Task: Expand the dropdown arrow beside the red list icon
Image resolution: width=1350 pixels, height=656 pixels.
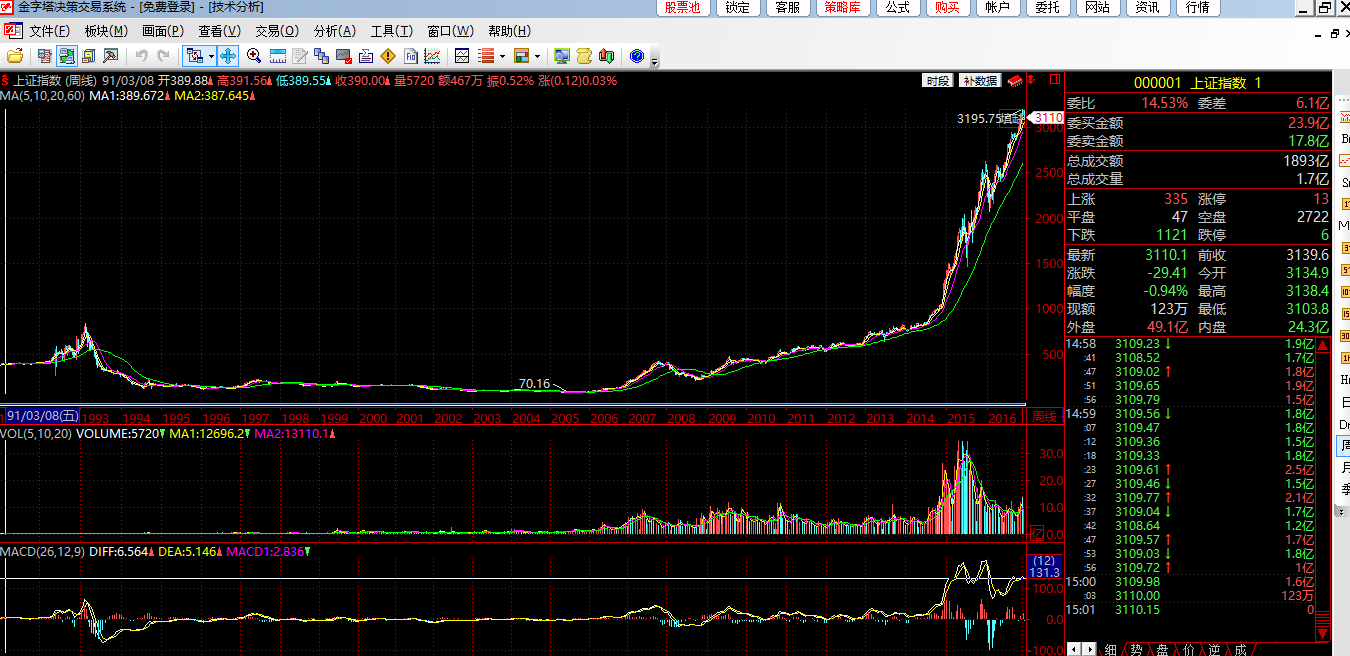Action: tap(502, 56)
